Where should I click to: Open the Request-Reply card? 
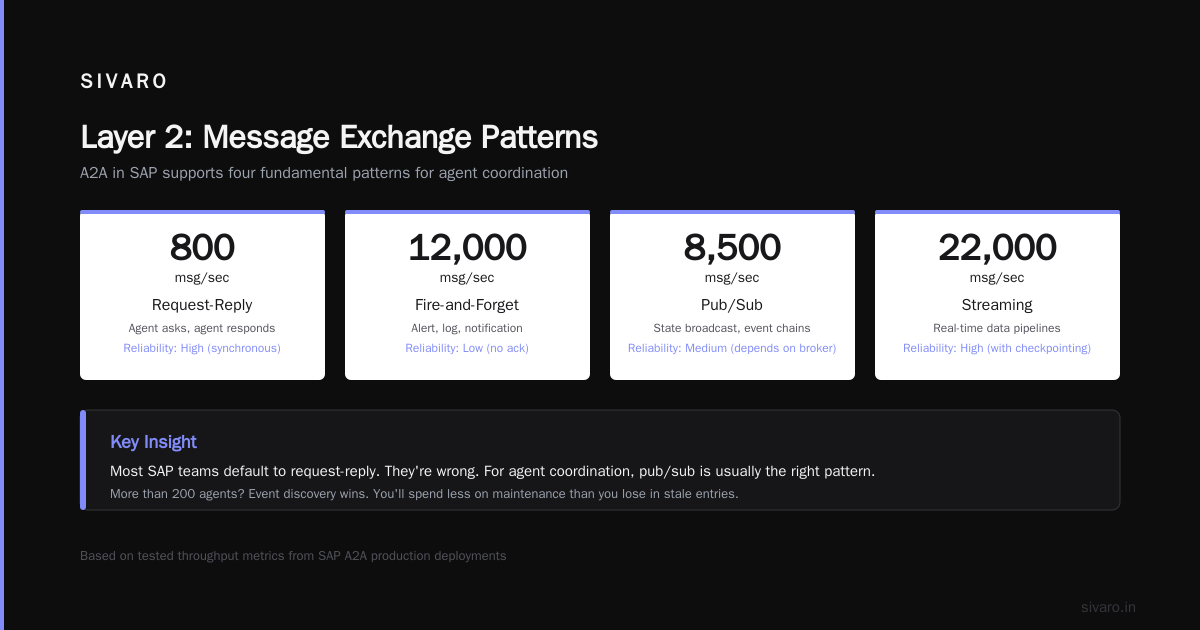[x=202, y=295]
